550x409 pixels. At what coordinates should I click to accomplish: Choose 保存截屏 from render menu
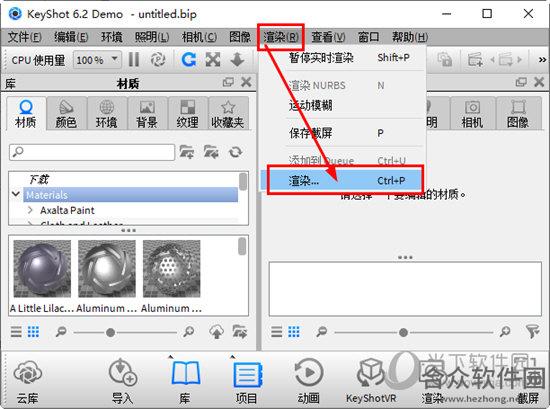[343, 133]
